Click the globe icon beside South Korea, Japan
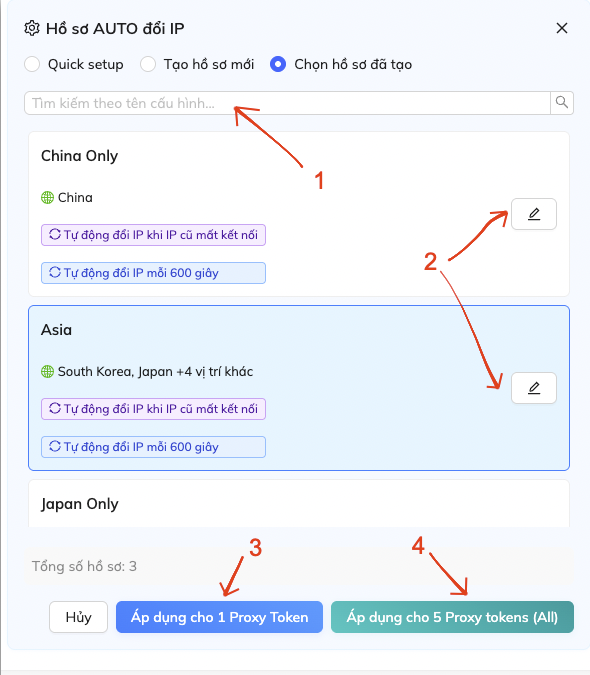The width and height of the screenshot is (590, 675). (x=47, y=372)
